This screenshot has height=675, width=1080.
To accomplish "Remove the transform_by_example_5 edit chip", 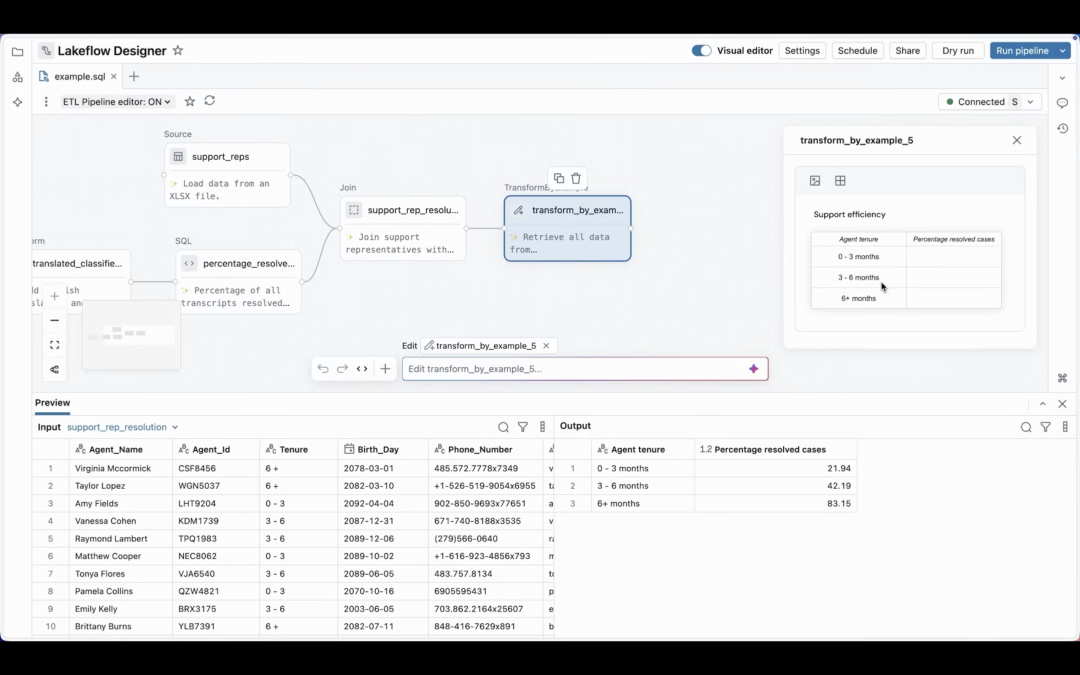I will point(546,346).
